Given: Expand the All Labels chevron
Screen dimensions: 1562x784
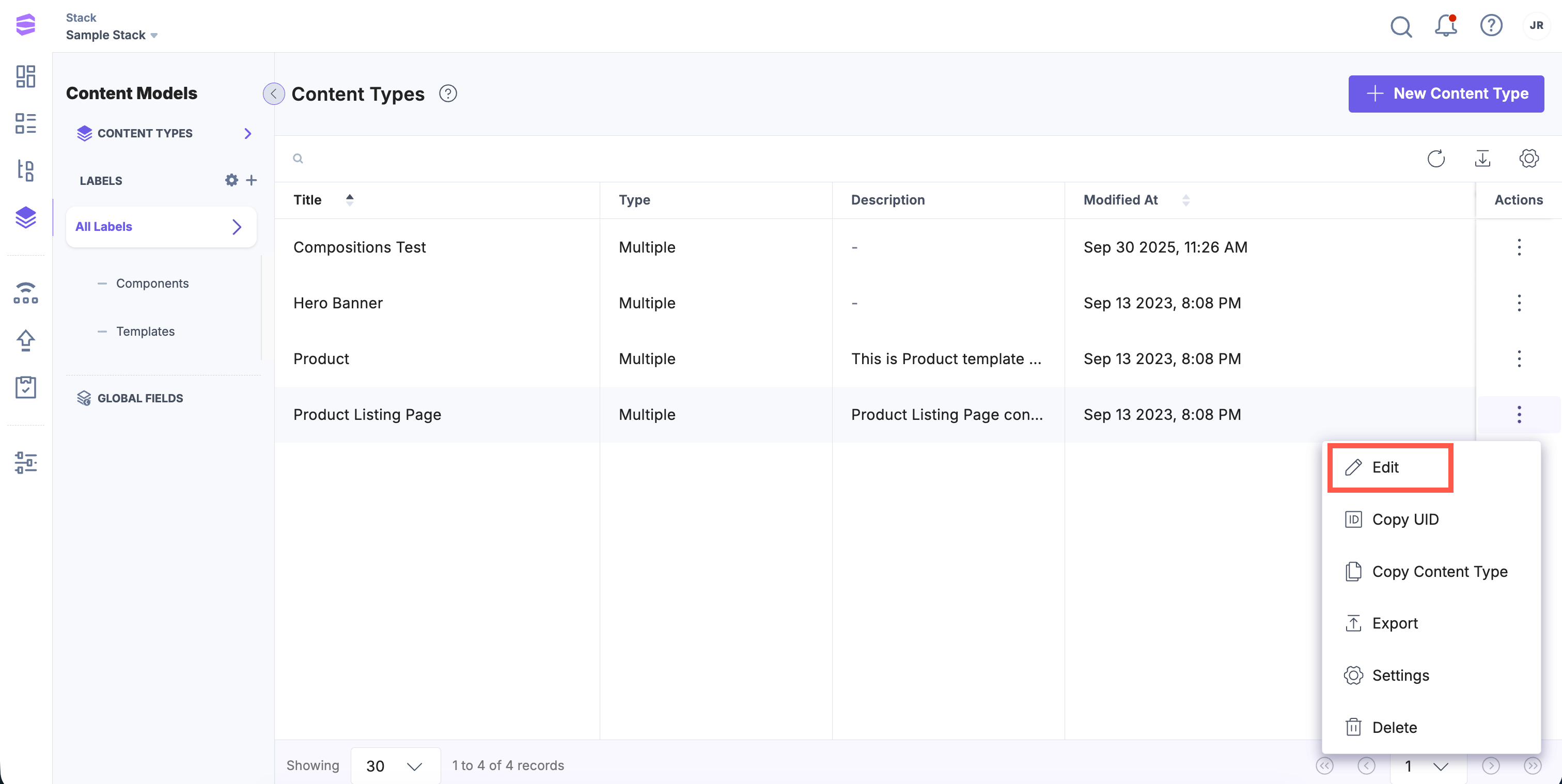Looking at the screenshot, I should [237, 227].
